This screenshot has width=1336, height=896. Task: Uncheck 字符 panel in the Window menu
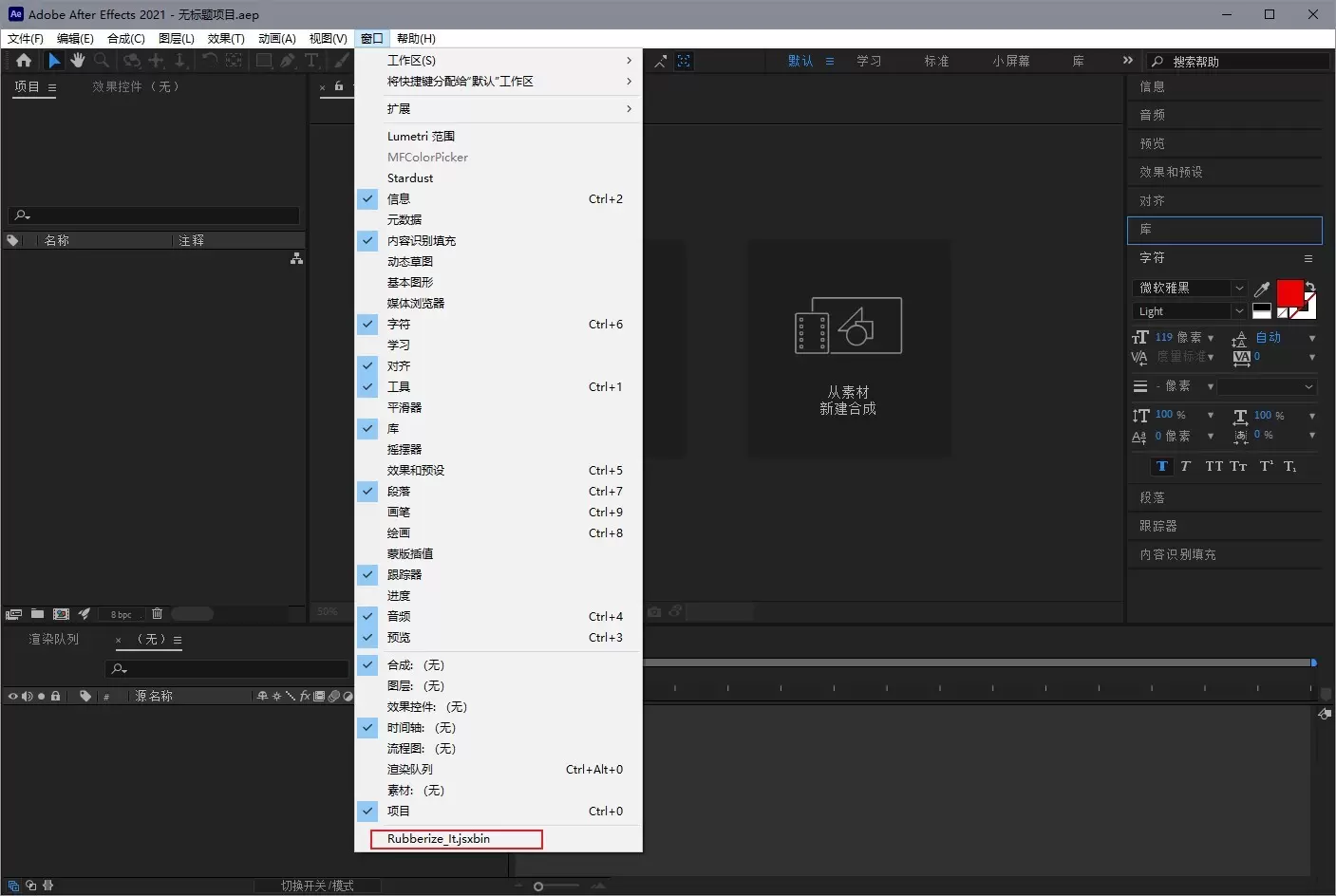[499, 325]
